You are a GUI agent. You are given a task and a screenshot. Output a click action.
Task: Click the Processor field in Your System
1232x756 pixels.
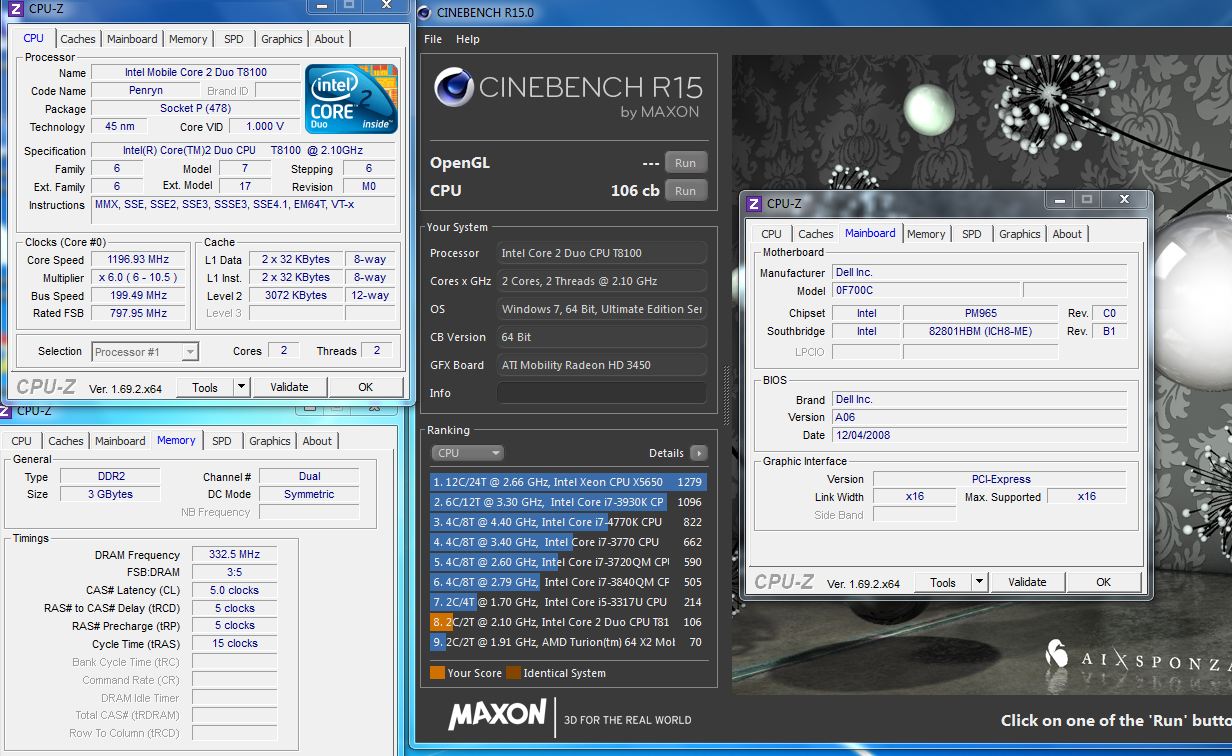[x=601, y=253]
